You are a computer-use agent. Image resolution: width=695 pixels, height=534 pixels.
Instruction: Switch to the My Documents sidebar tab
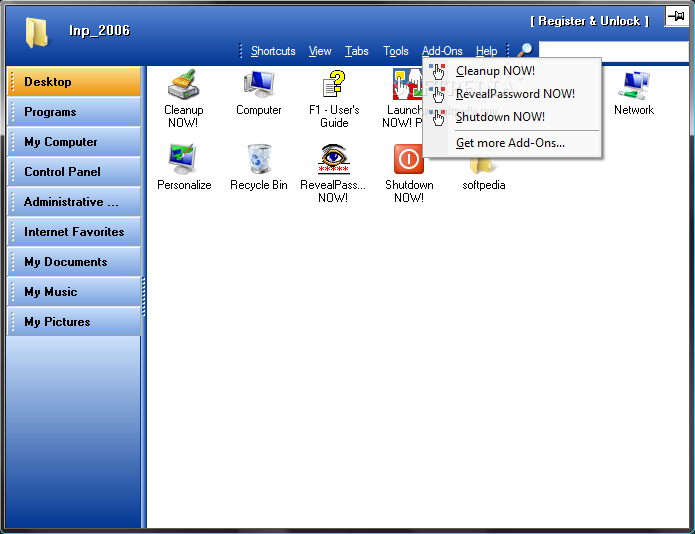pyautogui.click(x=74, y=262)
